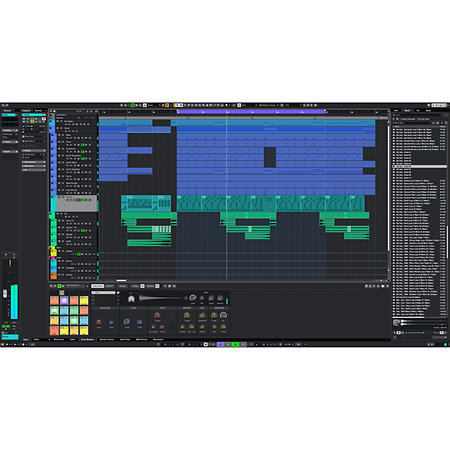450x450 pixels.
Task: Open the Sampler Control tab in the lower zone
Action: (x=107, y=339)
